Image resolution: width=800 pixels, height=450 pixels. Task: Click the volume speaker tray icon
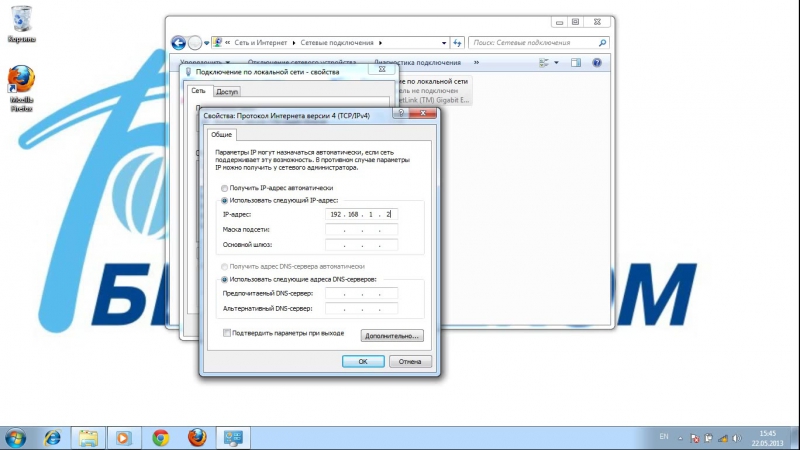pos(737,438)
